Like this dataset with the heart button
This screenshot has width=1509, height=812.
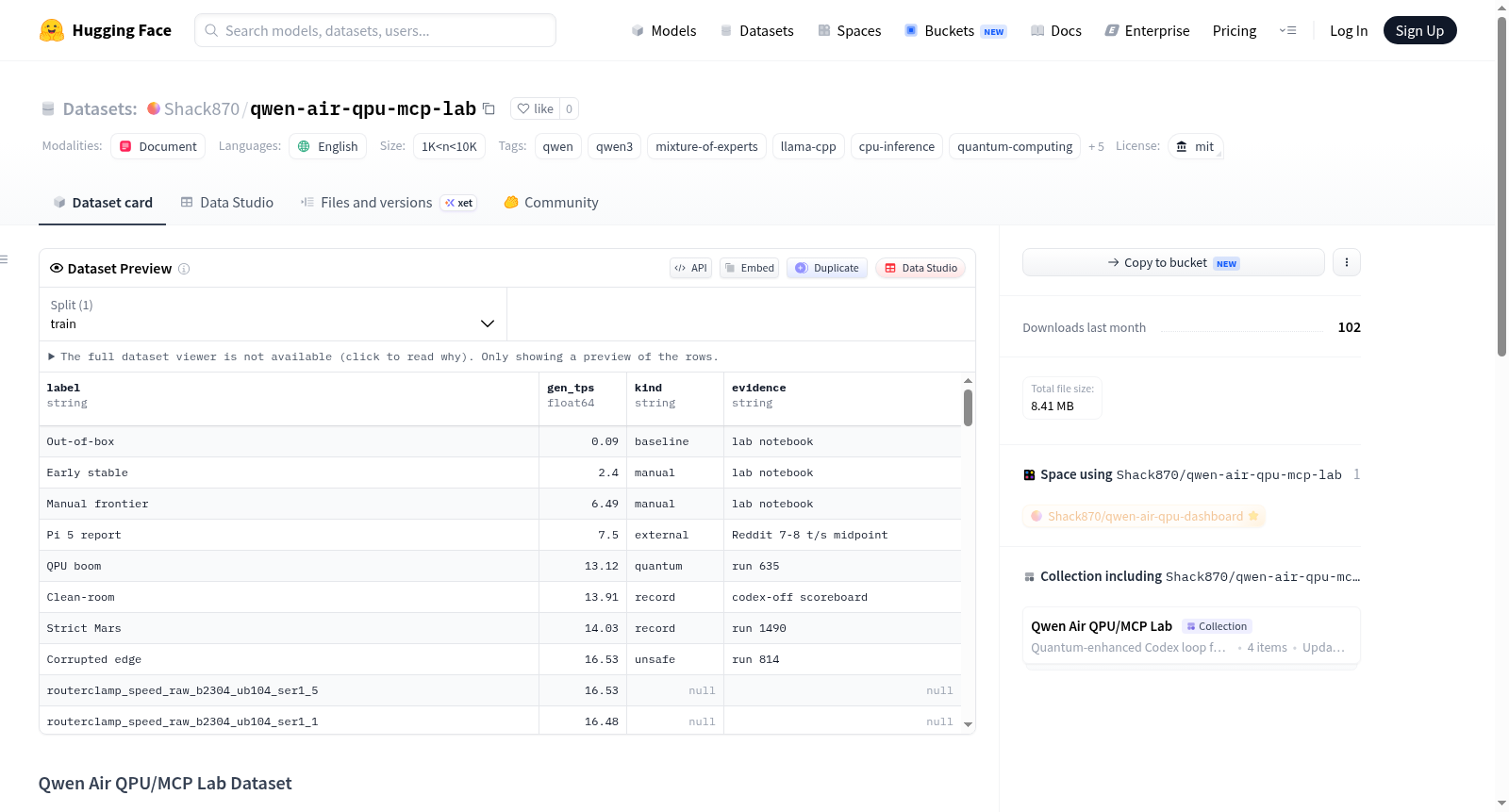pyautogui.click(x=535, y=108)
